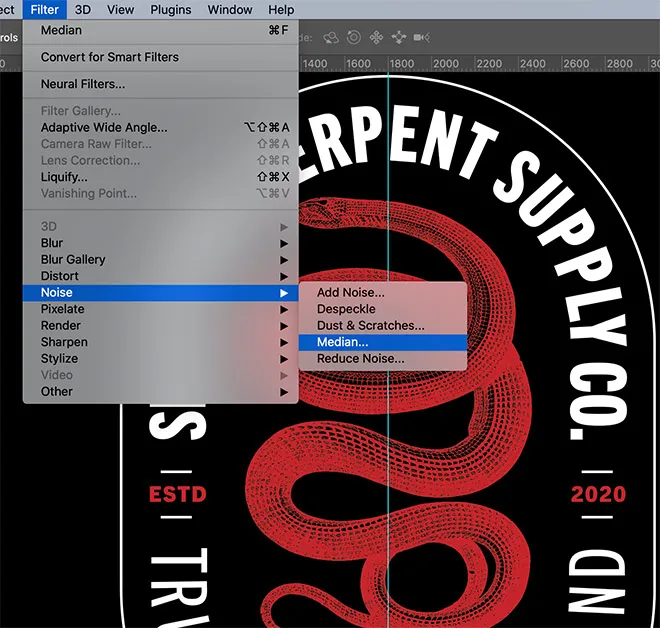
Task: Click the 3D roll mode icon
Action: coord(354,38)
